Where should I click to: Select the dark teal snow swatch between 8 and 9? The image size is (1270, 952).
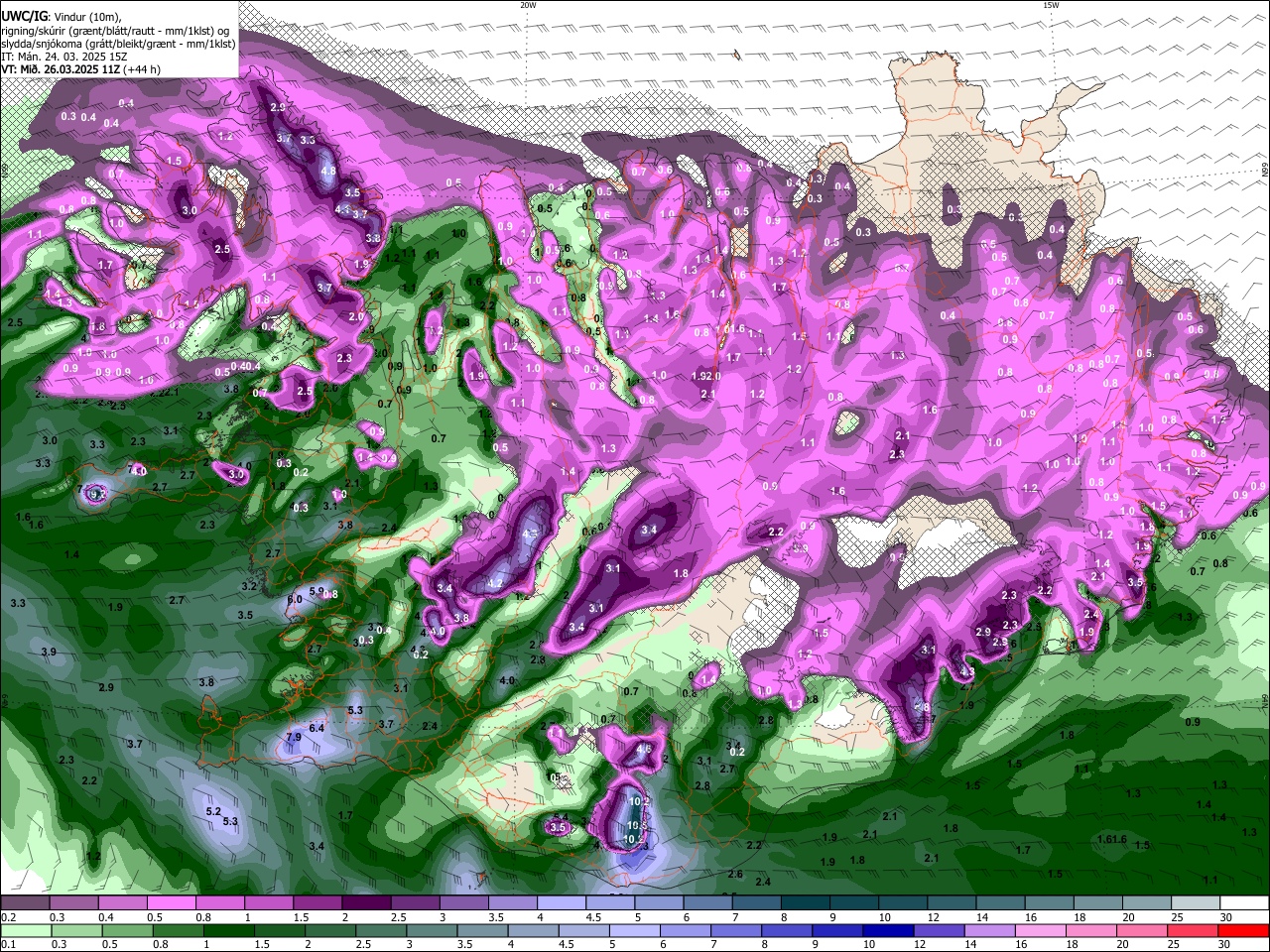click(x=806, y=903)
